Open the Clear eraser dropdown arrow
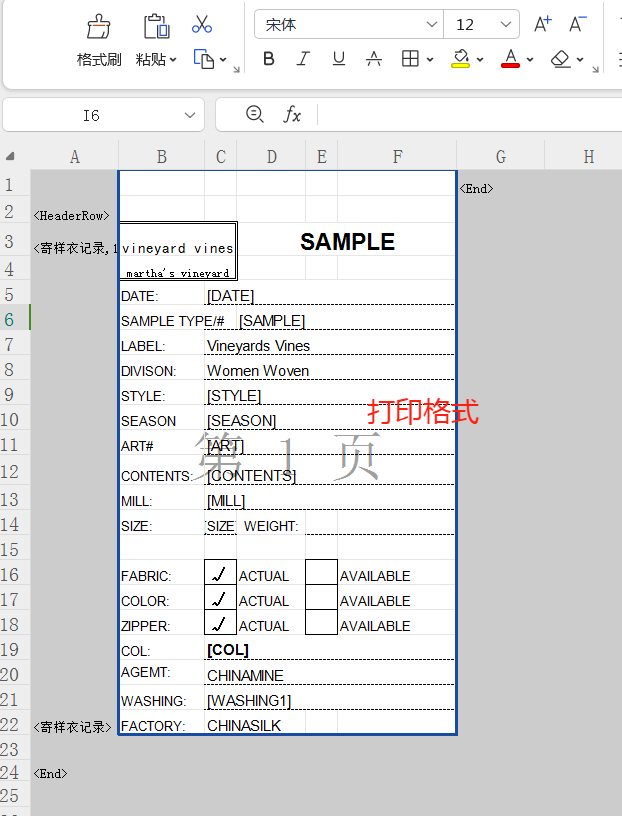Screen dimensions: 622x816 click(580, 60)
